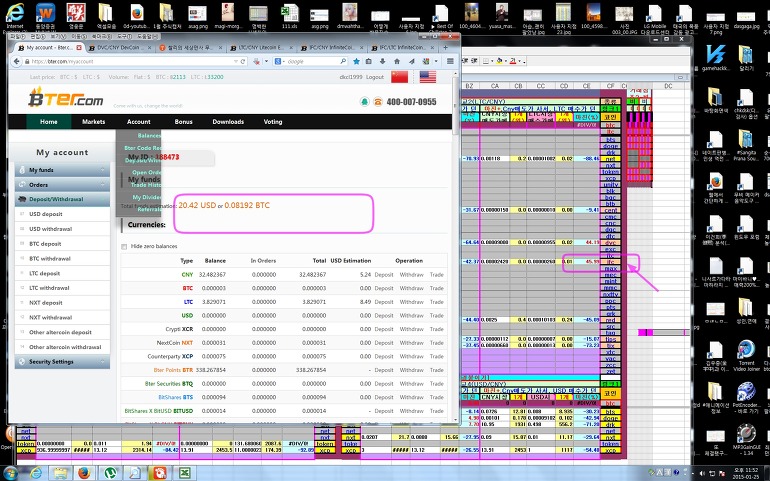Click the browser page vertical scrollbar
Screen dimensions: 770x481
[456, 105]
